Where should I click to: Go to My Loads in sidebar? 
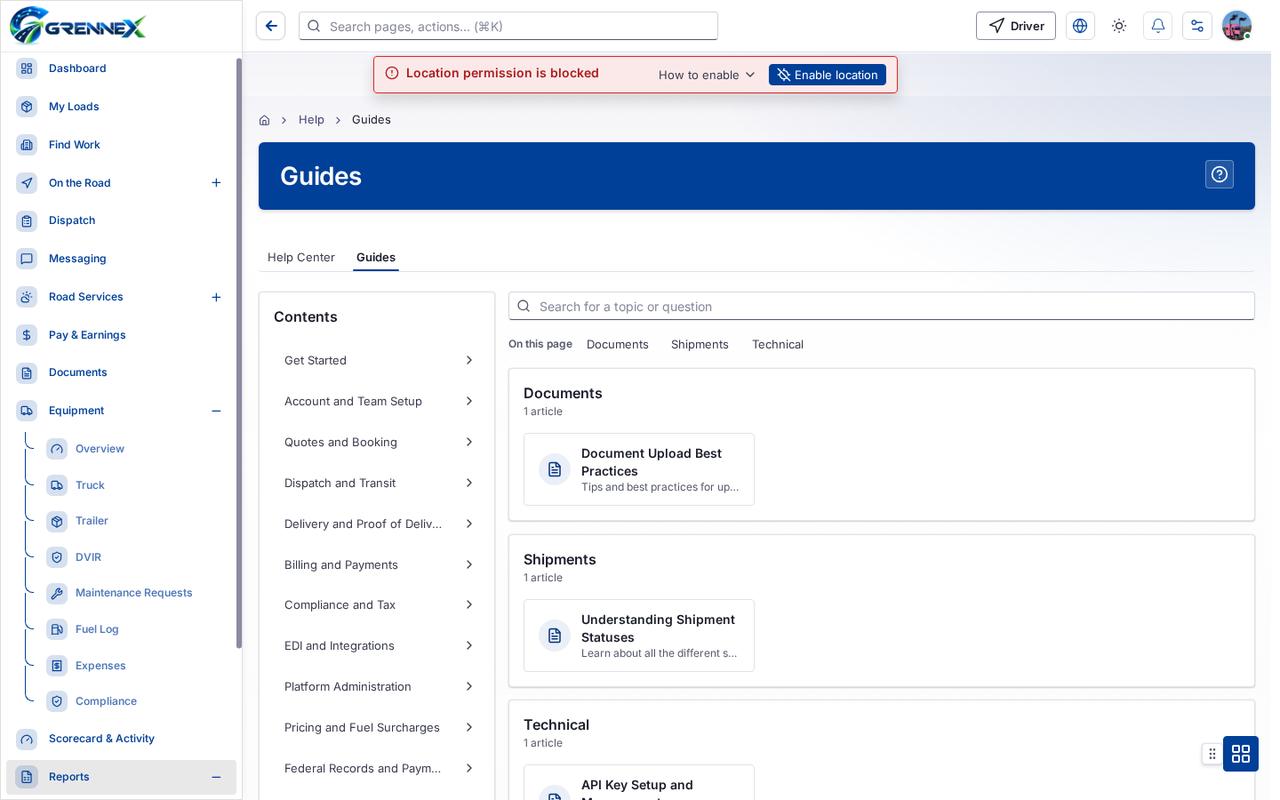tap(121, 106)
